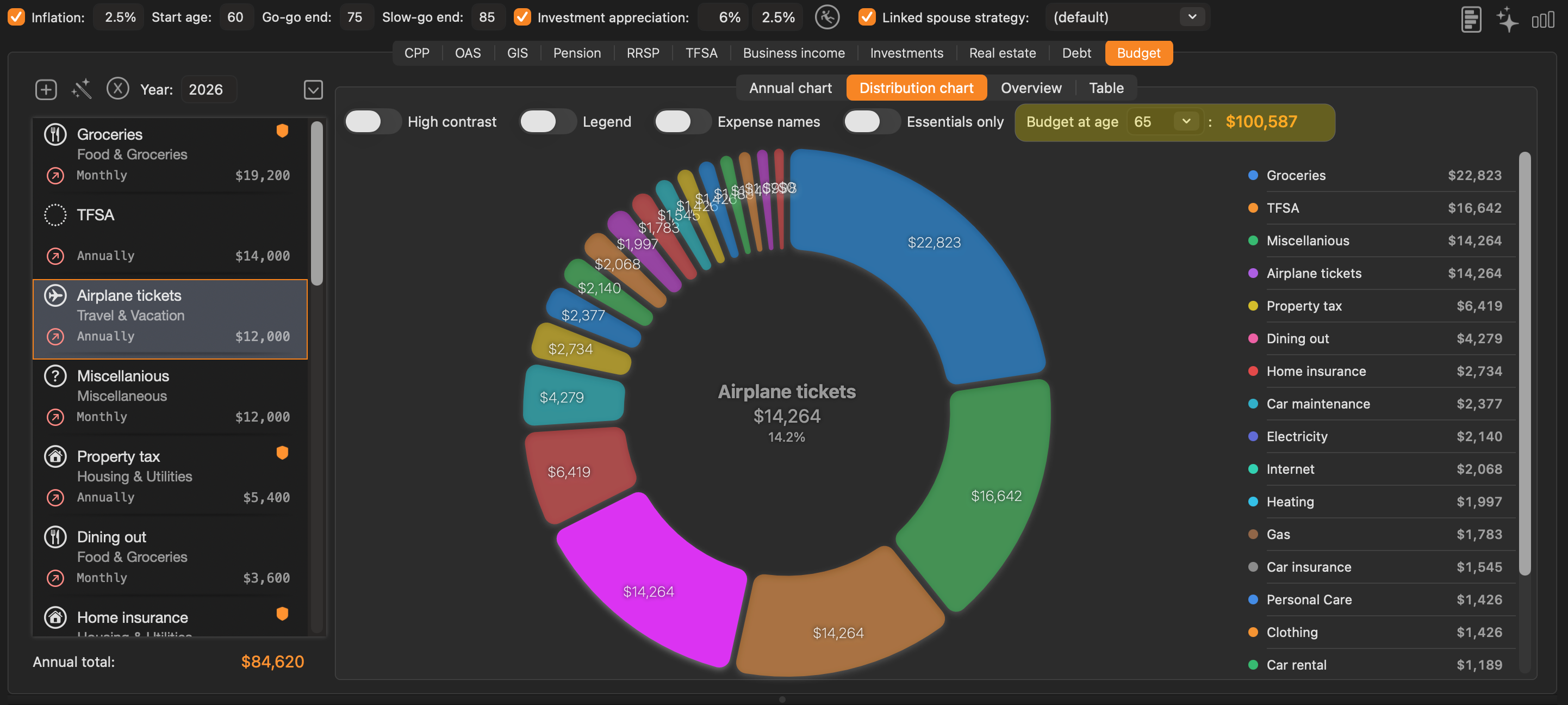Click the inflation arrow icon in Airplane tickets row
Image resolution: width=1568 pixels, height=705 pixels.
55,336
